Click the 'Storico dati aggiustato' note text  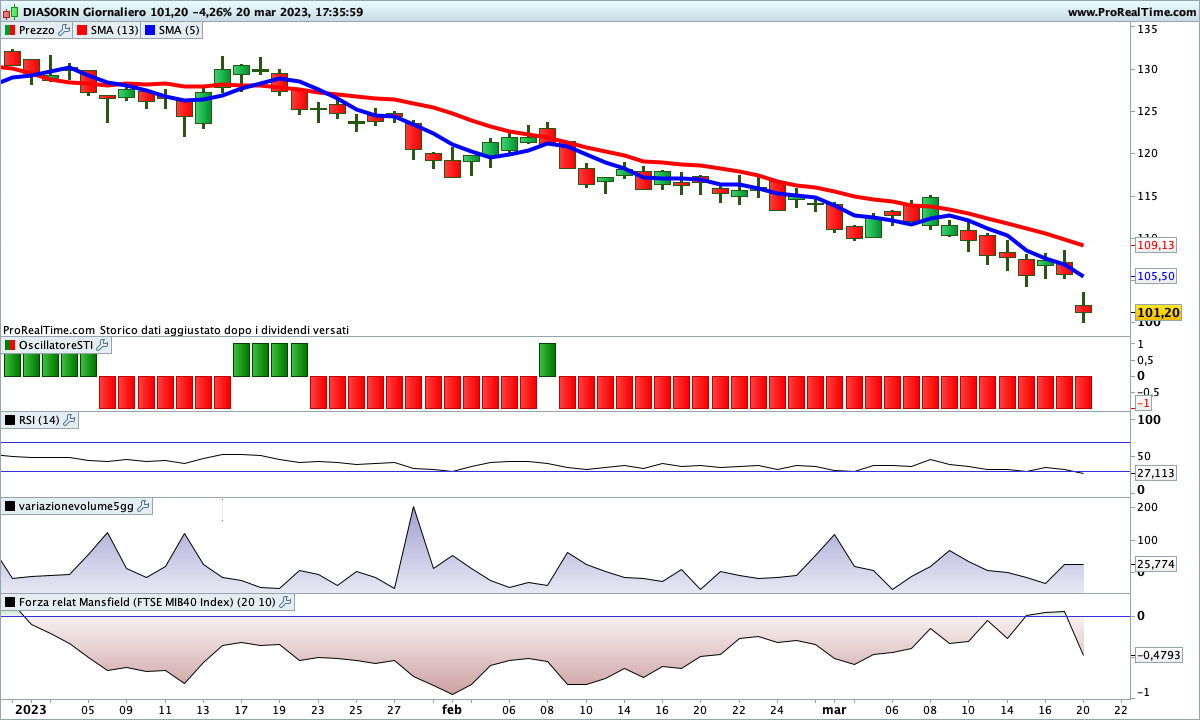click(224, 329)
